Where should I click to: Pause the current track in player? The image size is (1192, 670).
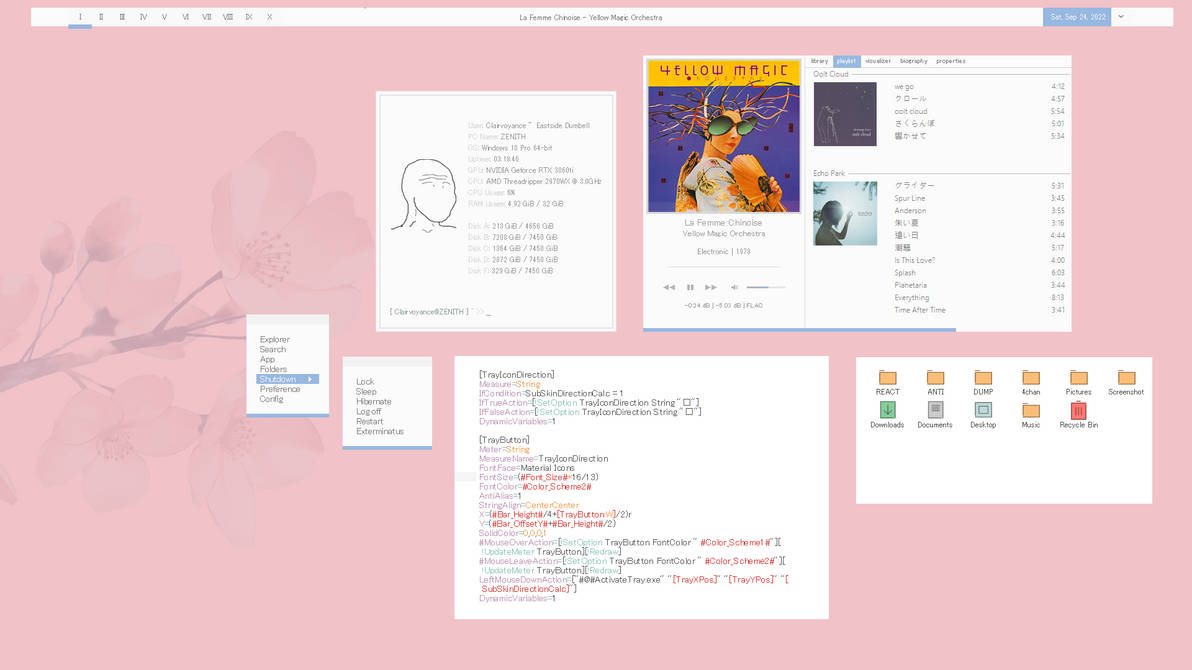coord(690,287)
